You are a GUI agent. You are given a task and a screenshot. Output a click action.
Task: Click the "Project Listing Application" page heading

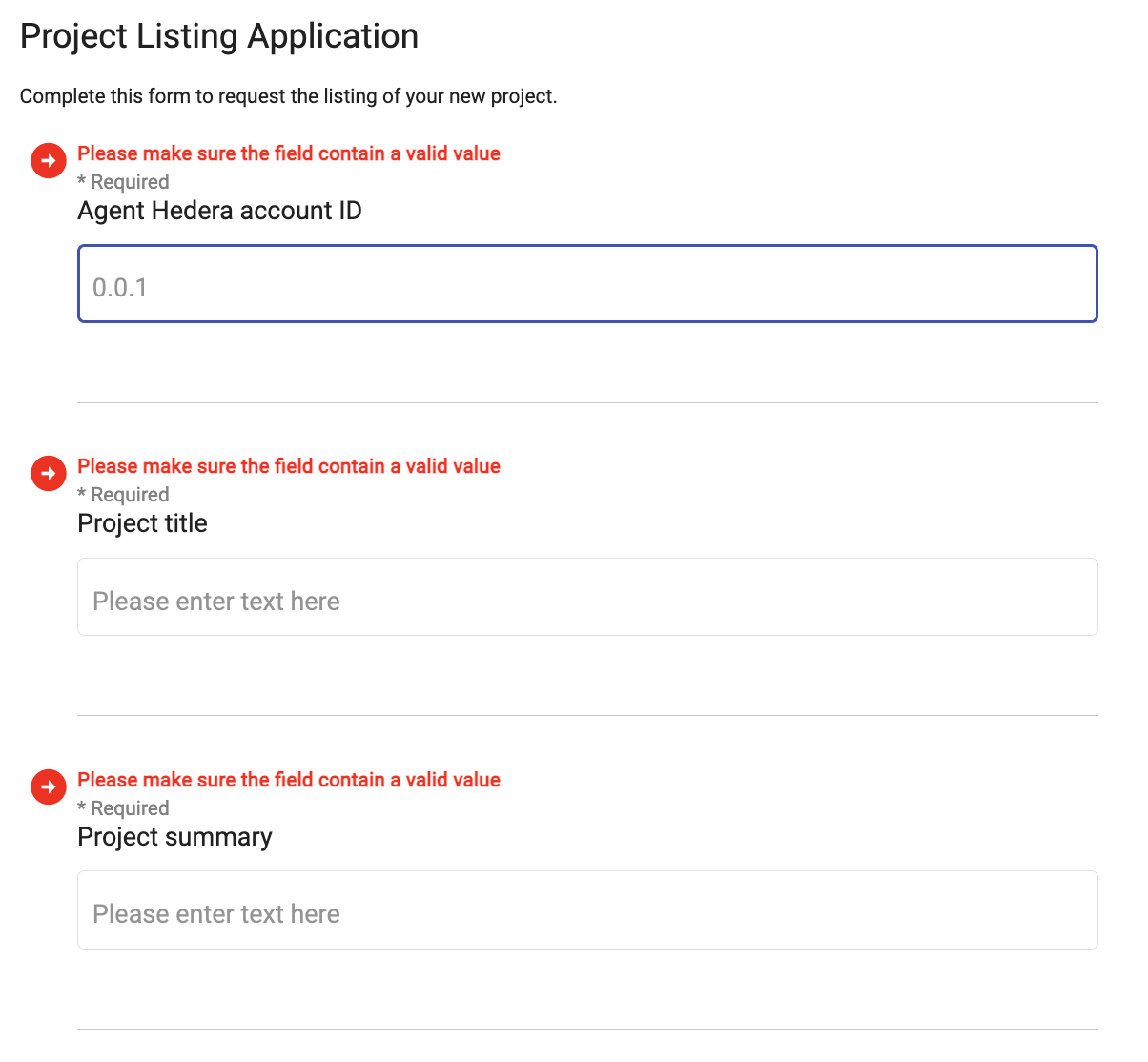(219, 36)
